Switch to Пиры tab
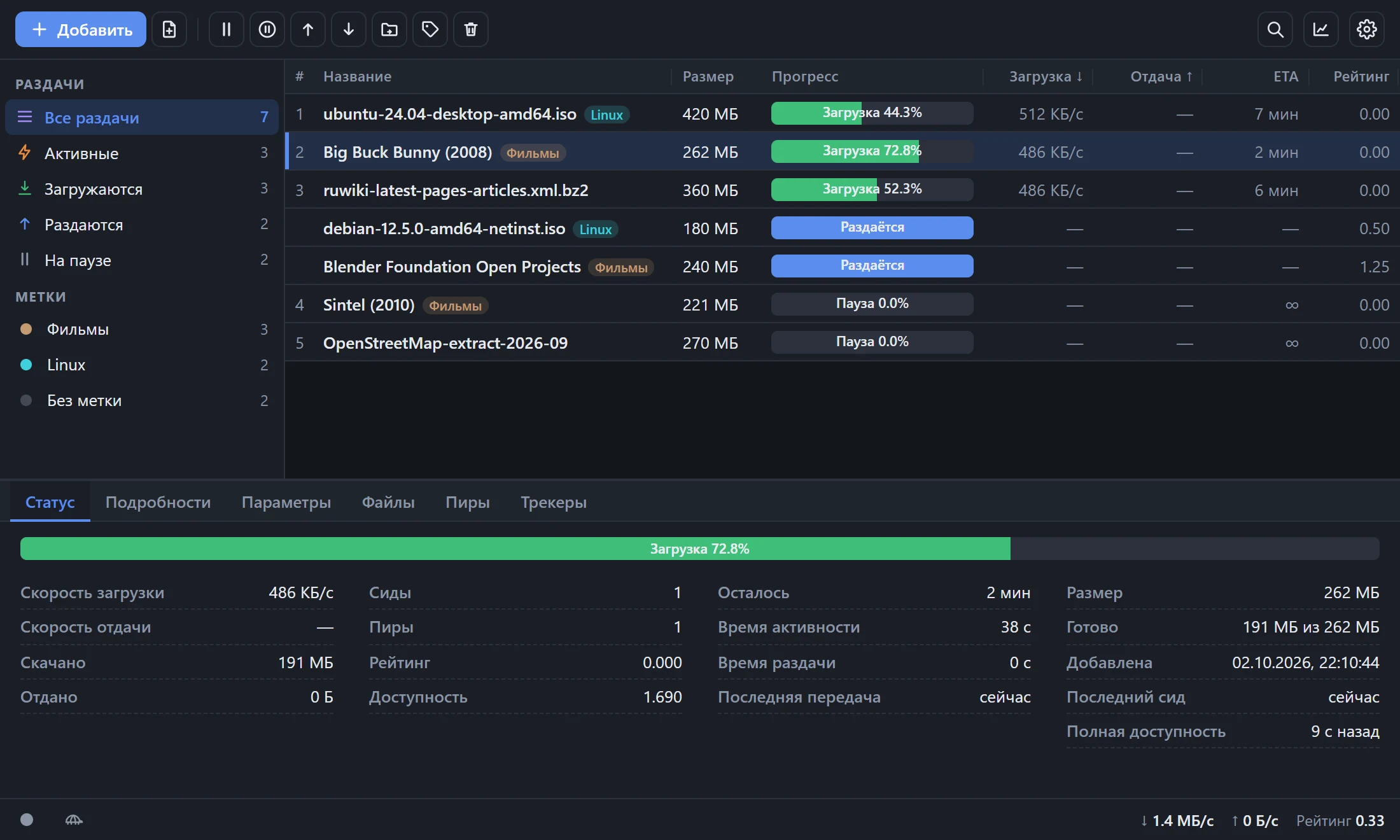Screen dimensions: 1400x840 pos(468,502)
